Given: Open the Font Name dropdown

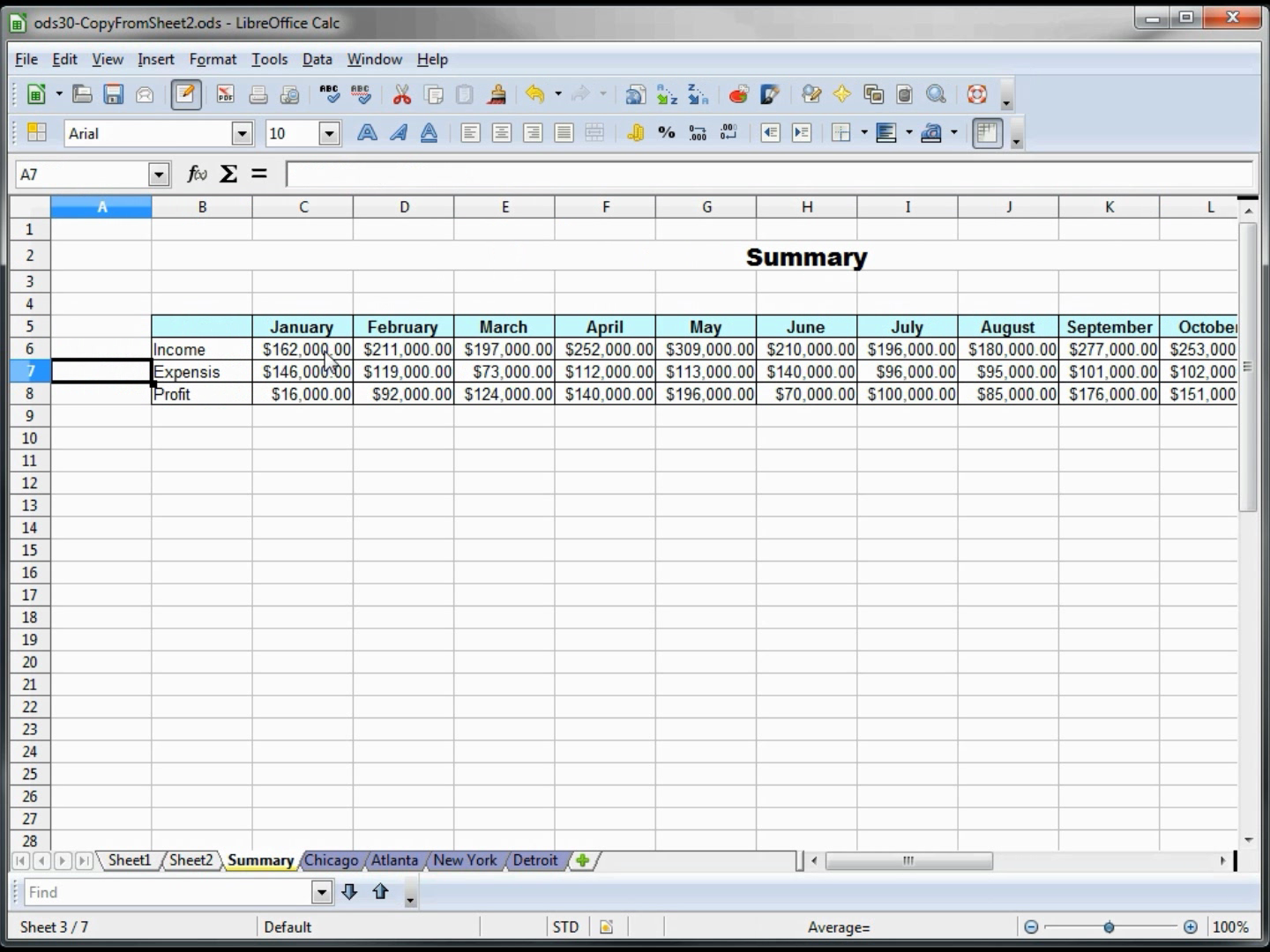Looking at the screenshot, I should click(242, 133).
